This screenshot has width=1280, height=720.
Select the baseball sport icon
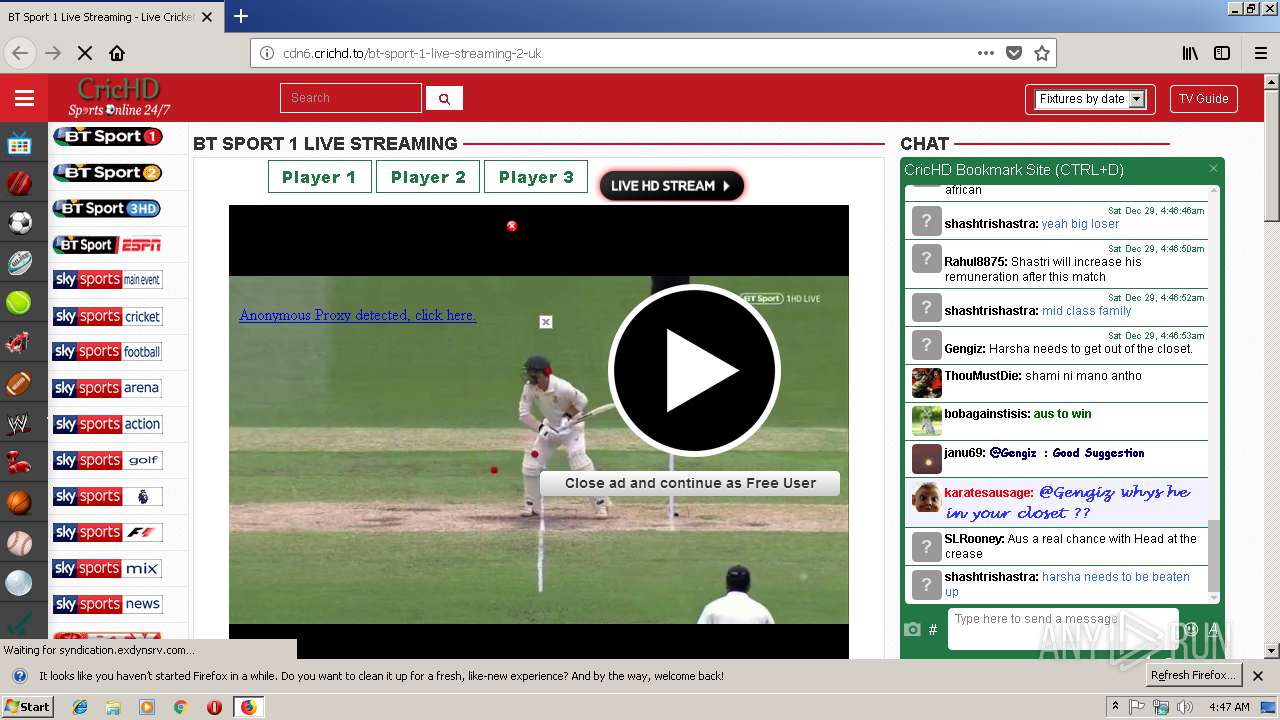point(19,543)
